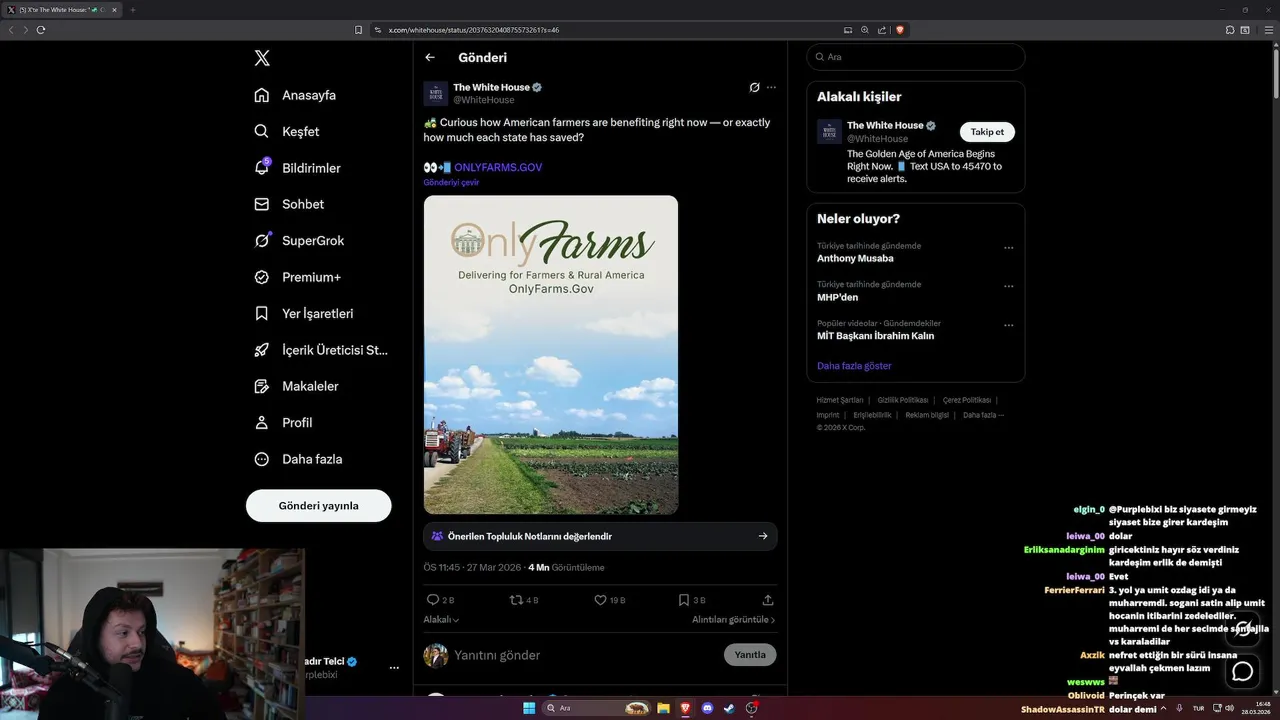The image size is (1280, 720).
Task: Click Gönderi yayınla button
Action: coord(318,506)
